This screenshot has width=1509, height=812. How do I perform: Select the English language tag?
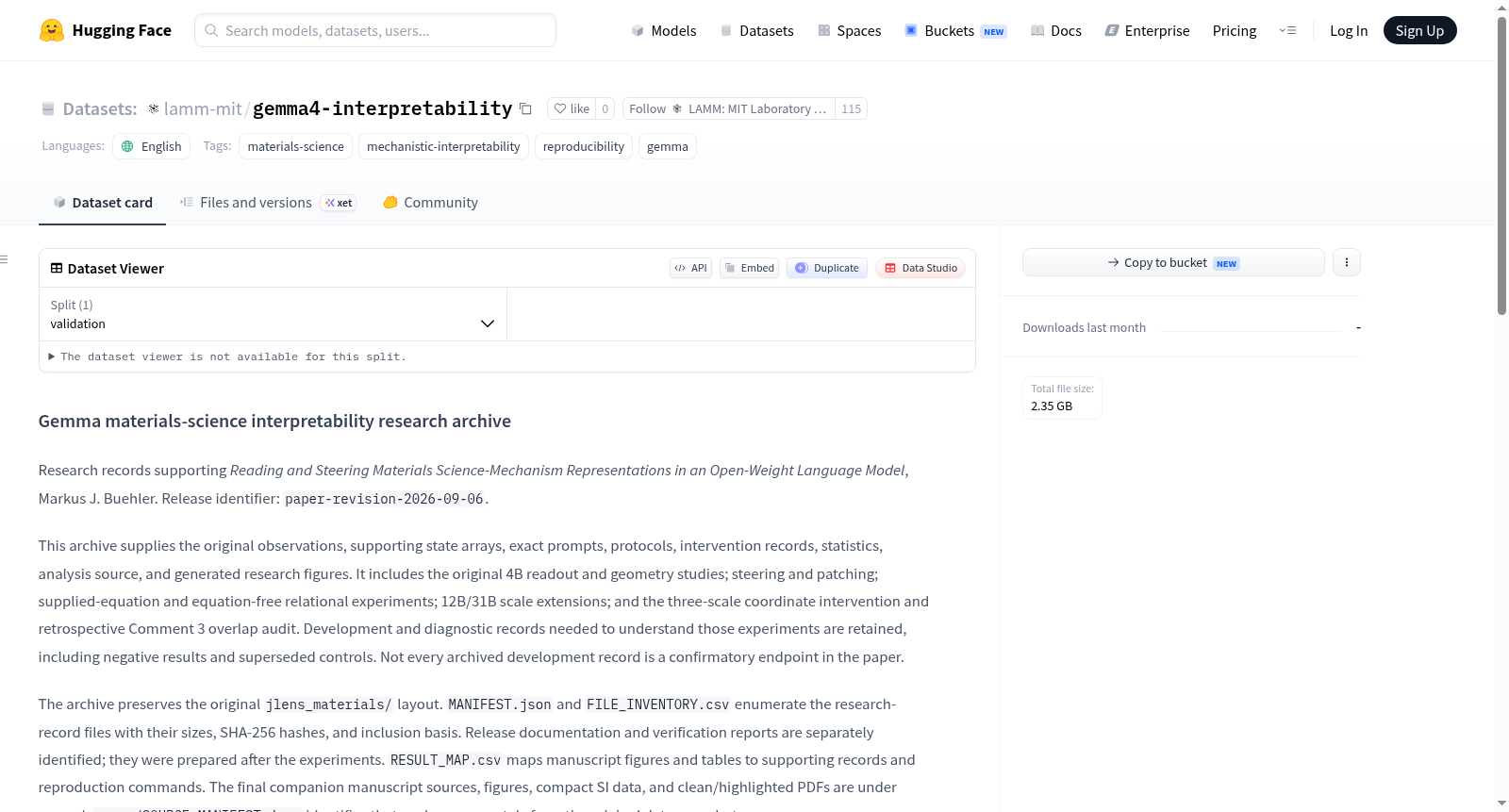point(152,146)
